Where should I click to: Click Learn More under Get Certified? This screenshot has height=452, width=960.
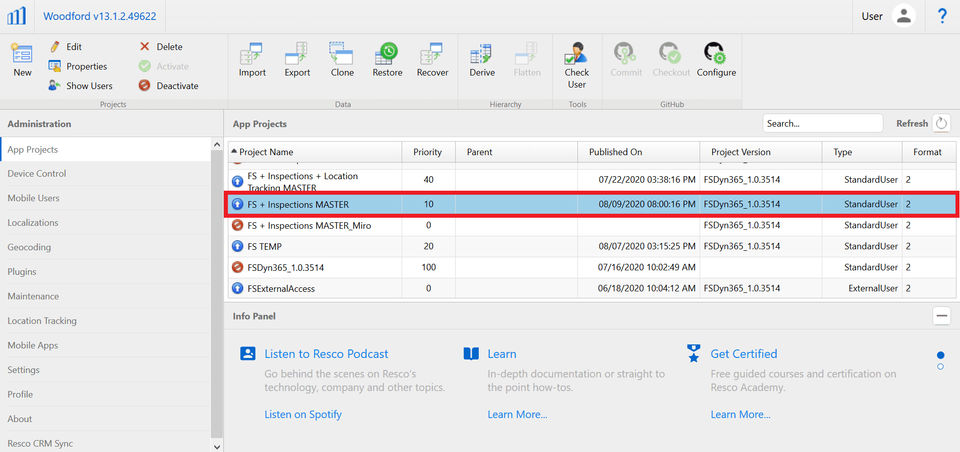[x=741, y=415]
